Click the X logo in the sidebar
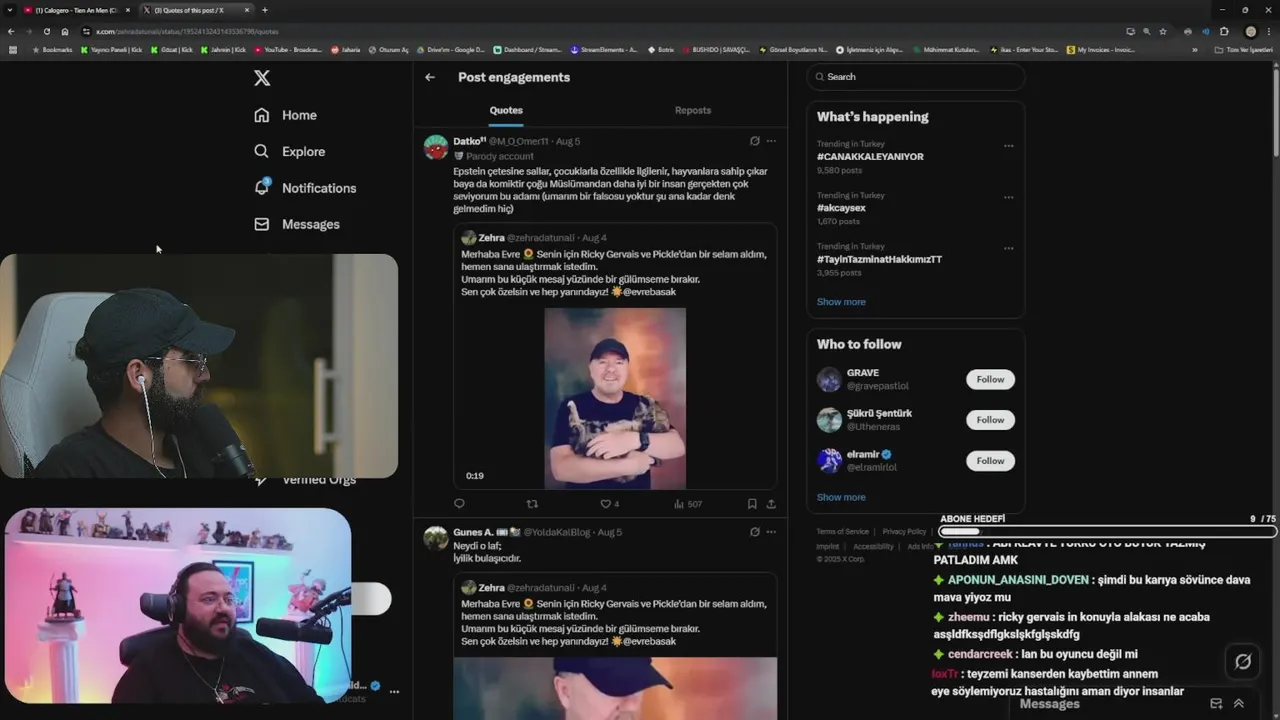This screenshot has width=1280, height=720. (x=262, y=78)
